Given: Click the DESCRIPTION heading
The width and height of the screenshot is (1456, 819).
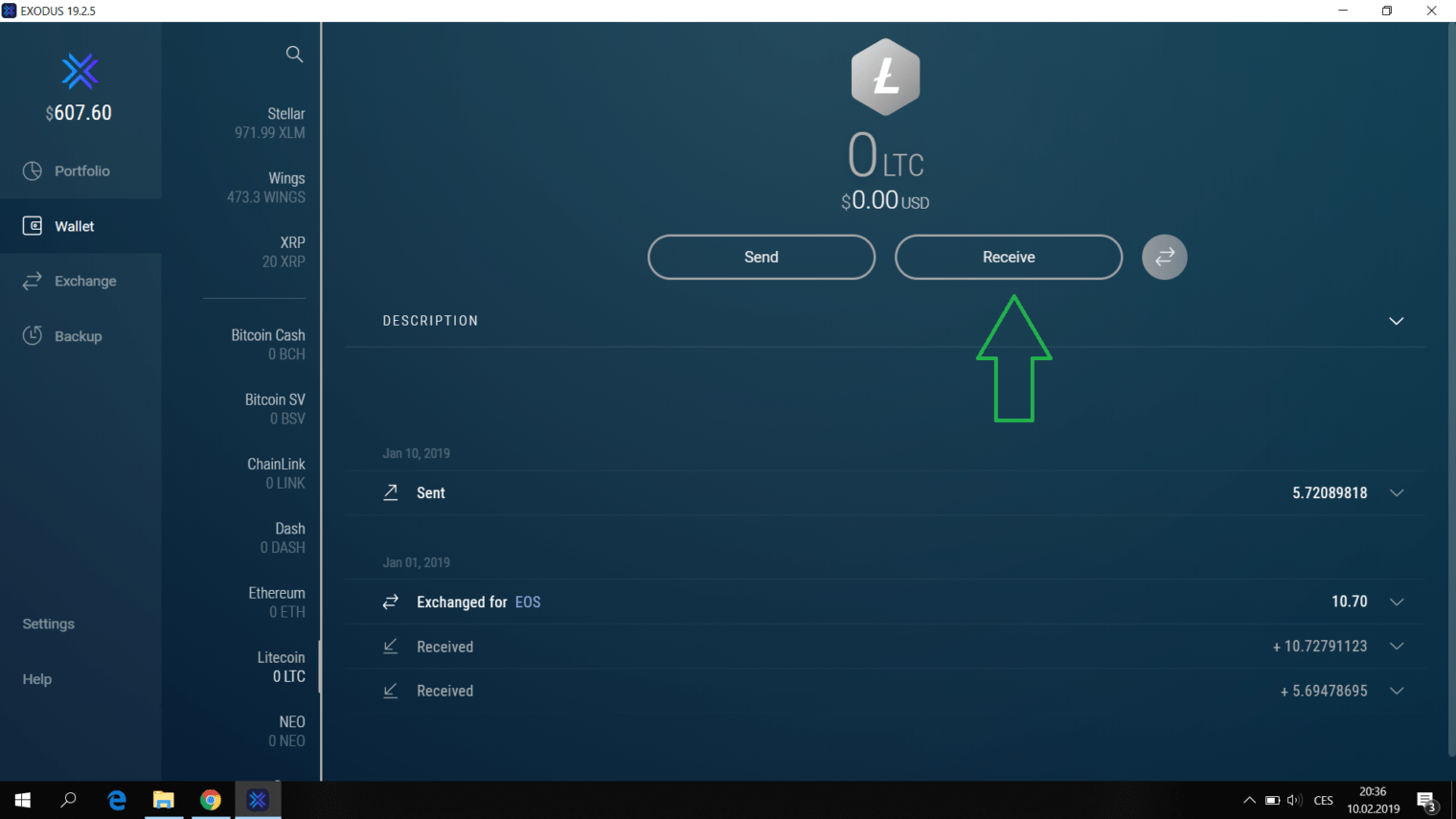Looking at the screenshot, I should [430, 321].
